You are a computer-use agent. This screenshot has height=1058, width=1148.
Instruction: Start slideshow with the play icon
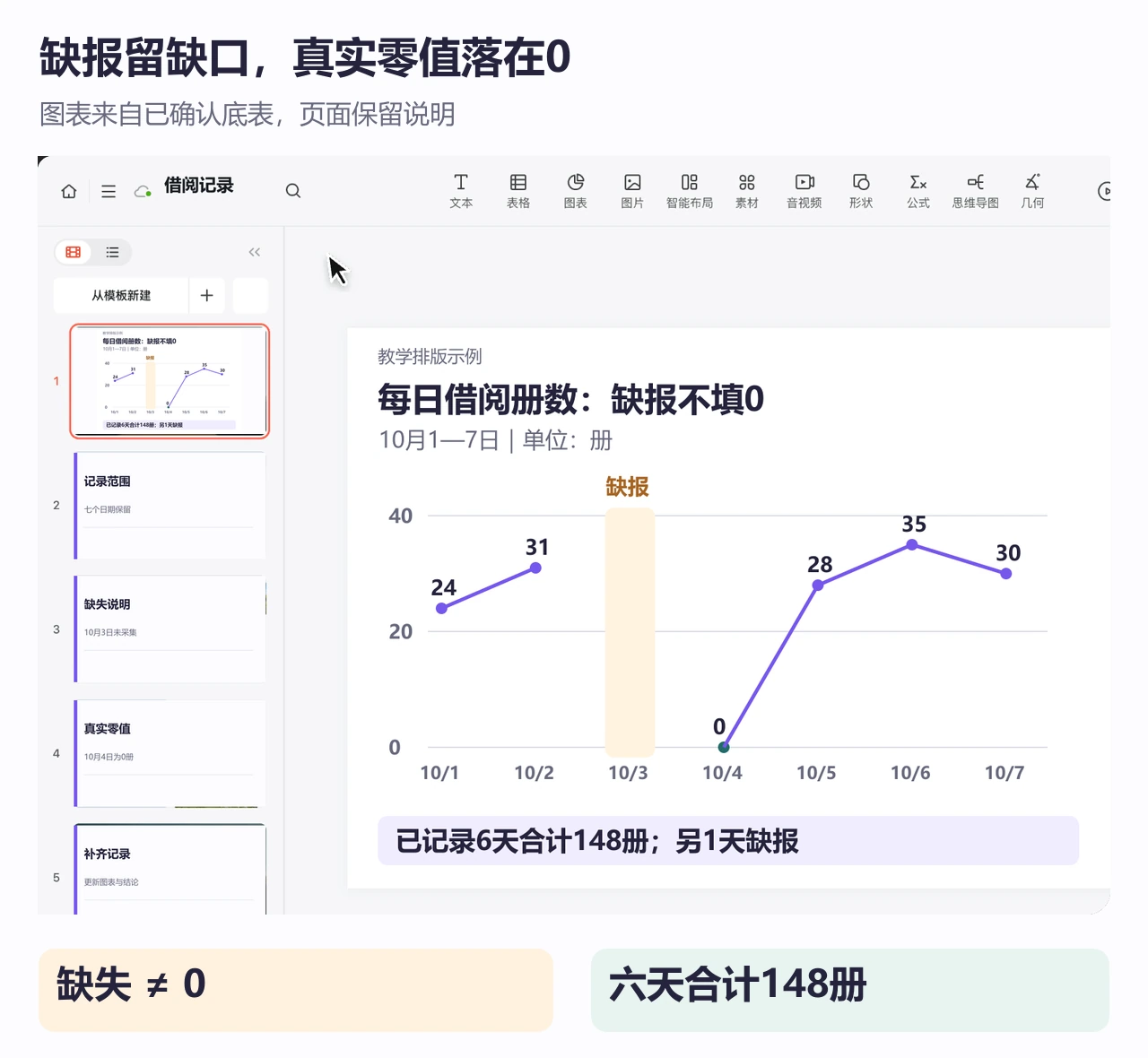(x=1104, y=191)
